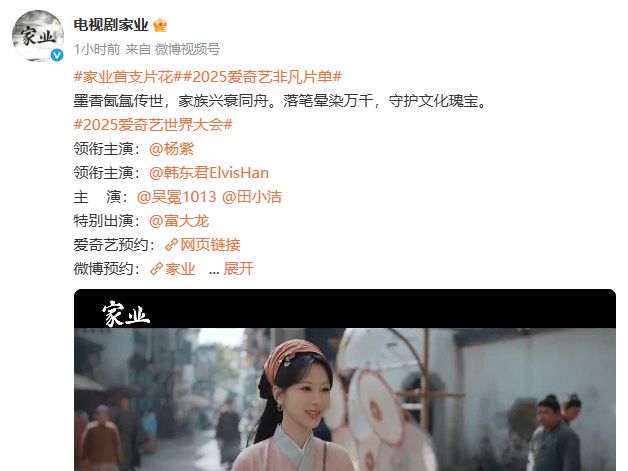Open the 微博视频号 source link

[x=187, y=49]
